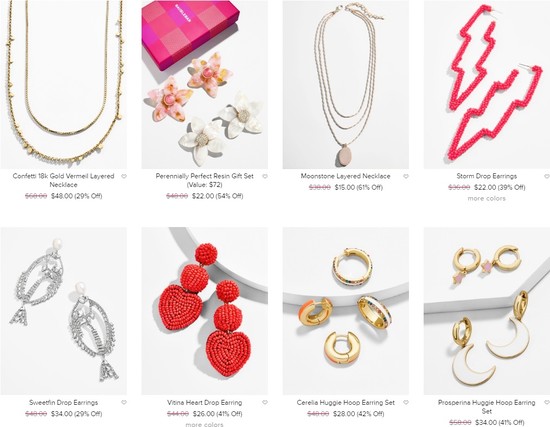Image resolution: width=550 pixels, height=427 pixels.
Task: Show more colors for Storm Drop Earrings
Action: 487,199
